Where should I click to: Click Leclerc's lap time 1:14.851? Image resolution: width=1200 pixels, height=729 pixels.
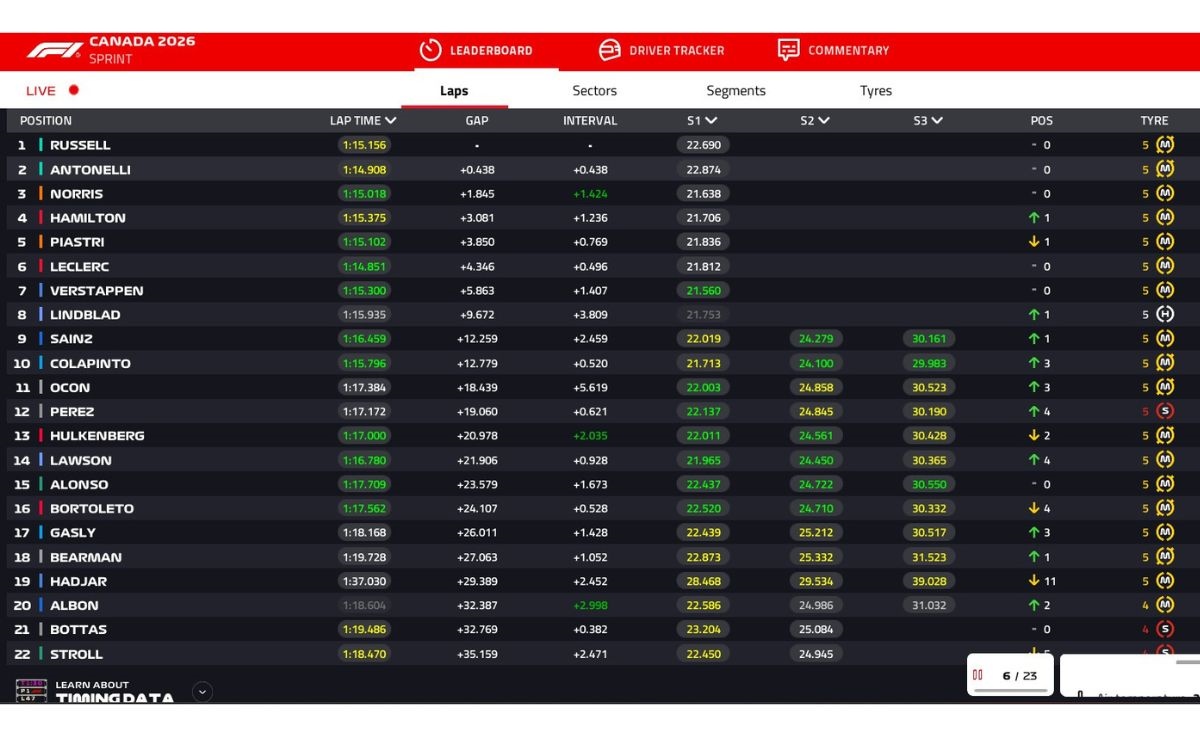363,267
